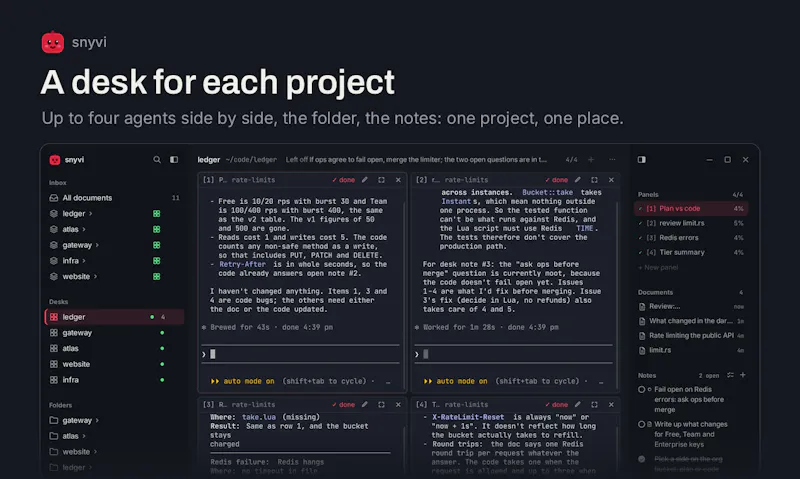Rename panel [3] with its pencil icon

pyautogui.click(x=364, y=405)
